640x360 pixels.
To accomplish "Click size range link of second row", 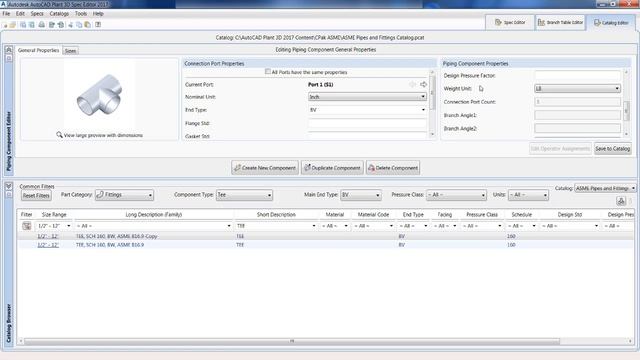I will [48, 245].
